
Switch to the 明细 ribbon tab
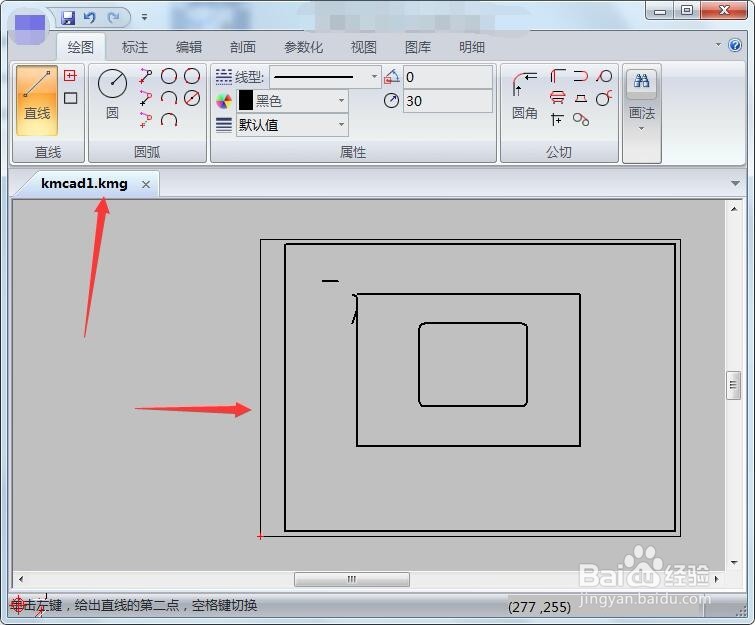(471, 47)
